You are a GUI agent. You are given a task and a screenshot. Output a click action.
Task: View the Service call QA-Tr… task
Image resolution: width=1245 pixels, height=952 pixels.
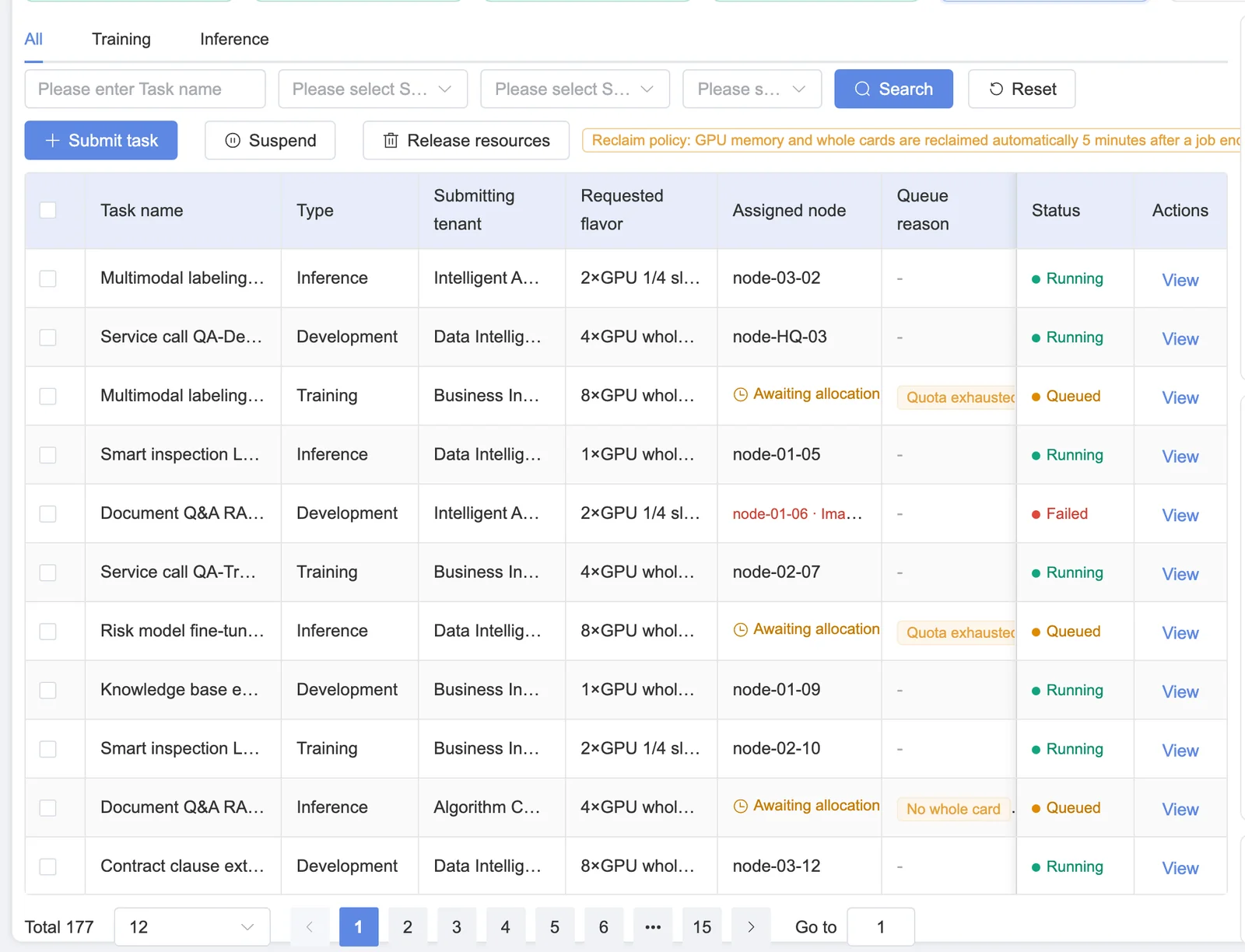point(1180,574)
